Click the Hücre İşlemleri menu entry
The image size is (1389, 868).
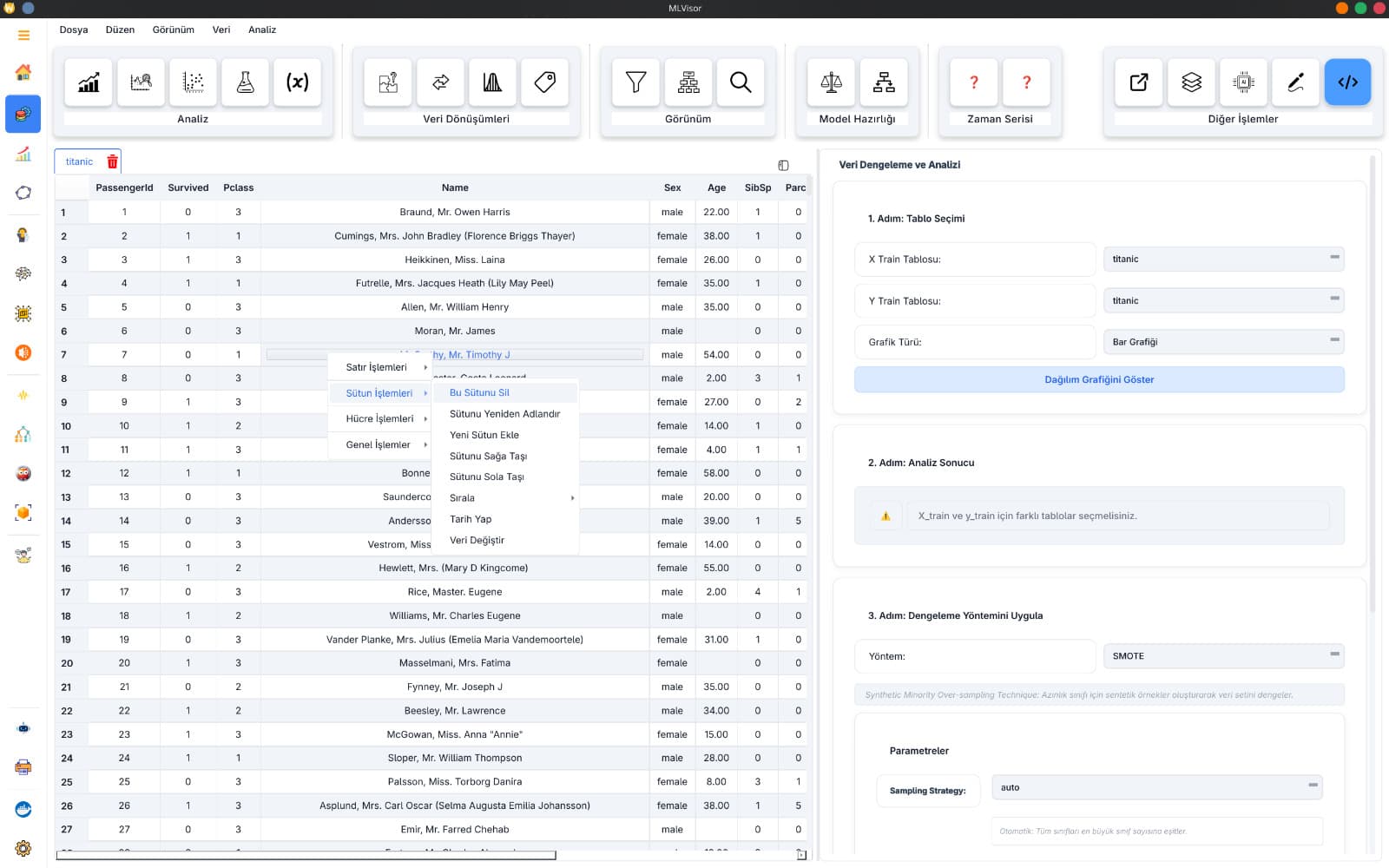pos(380,418)
